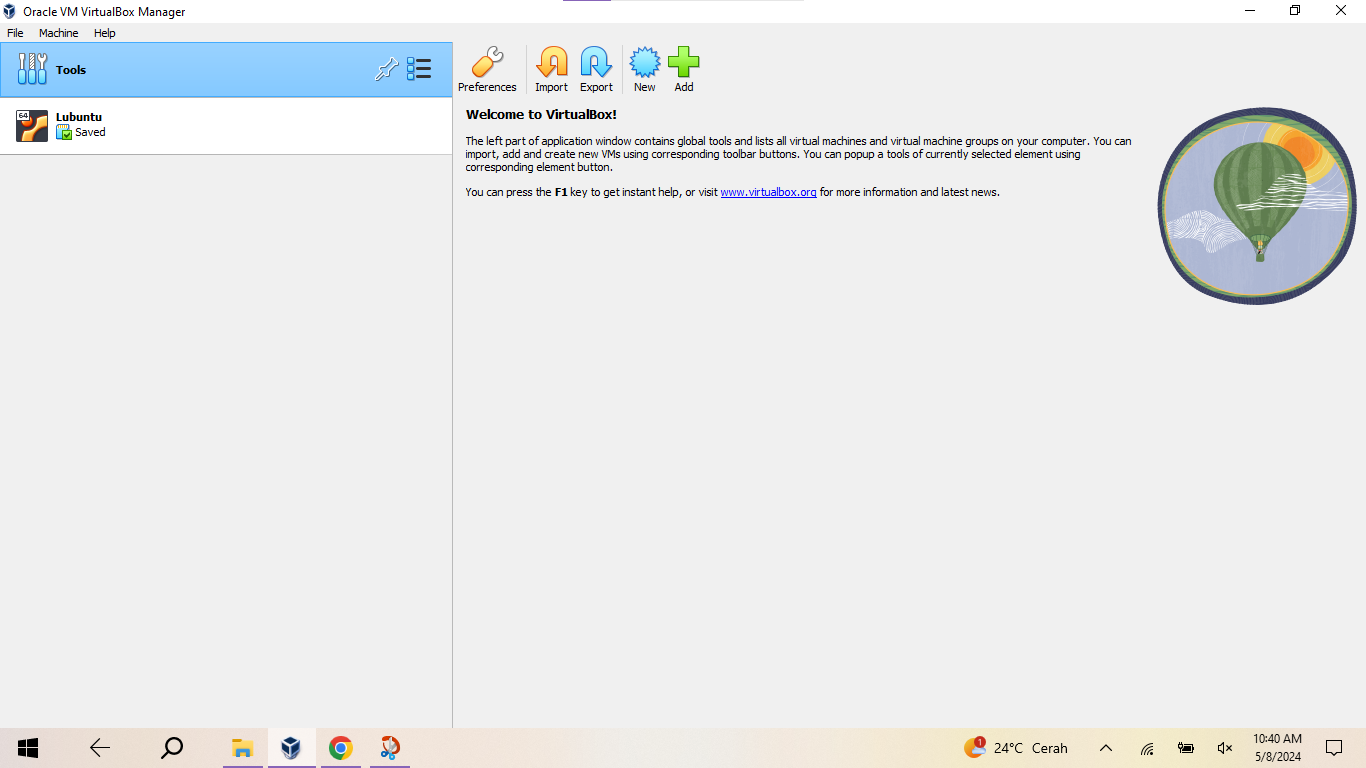Open taskbar Search

point(172,748)
